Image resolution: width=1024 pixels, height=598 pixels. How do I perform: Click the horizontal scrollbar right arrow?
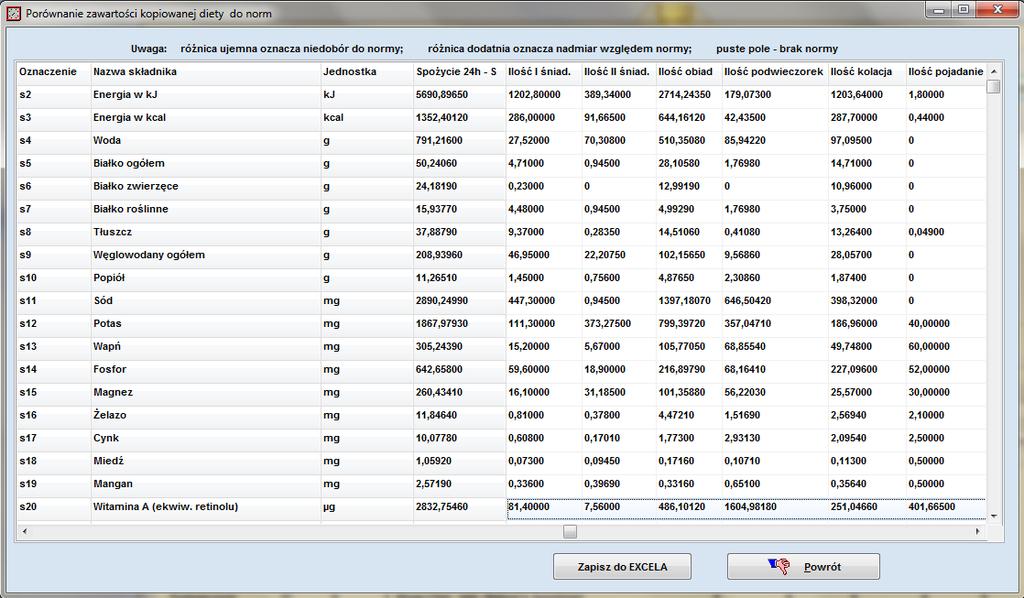coord(978,531)
